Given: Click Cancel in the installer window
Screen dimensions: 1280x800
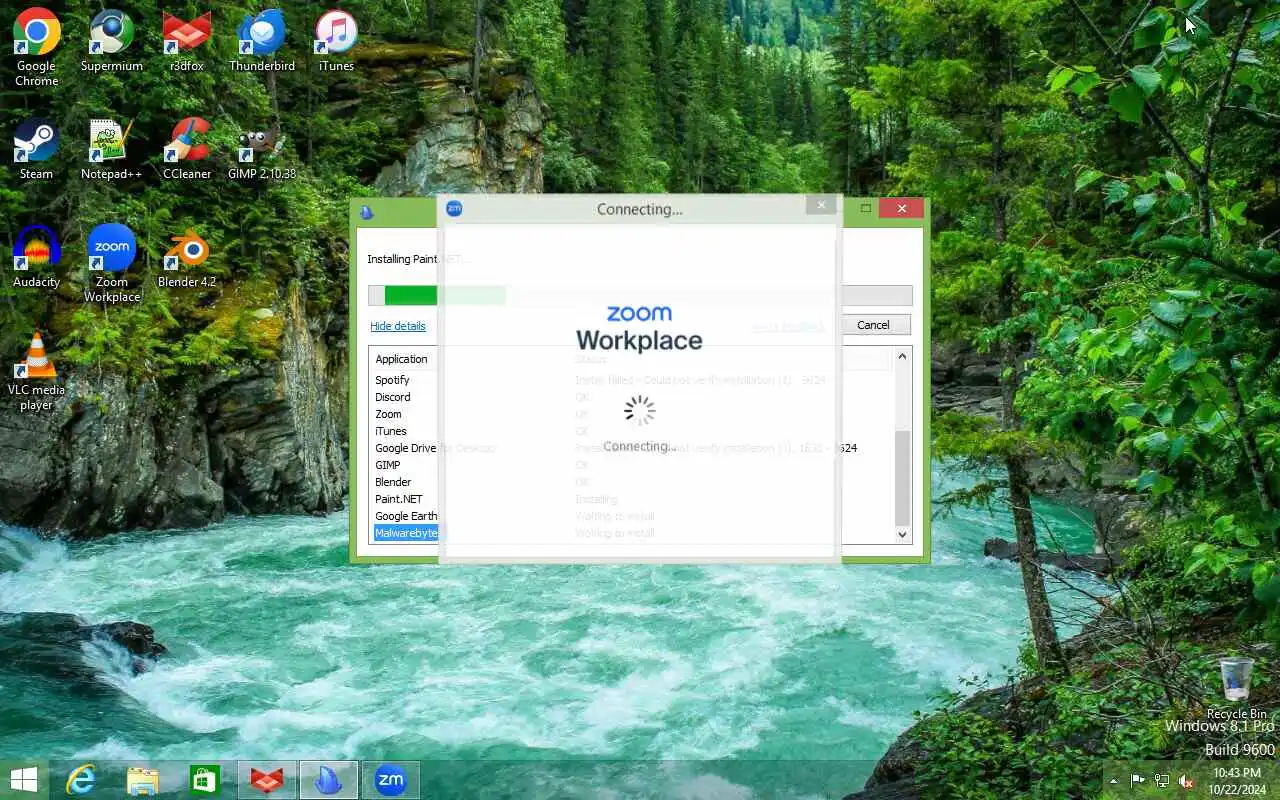Looking at the screenshot, I should coord(873,325).
